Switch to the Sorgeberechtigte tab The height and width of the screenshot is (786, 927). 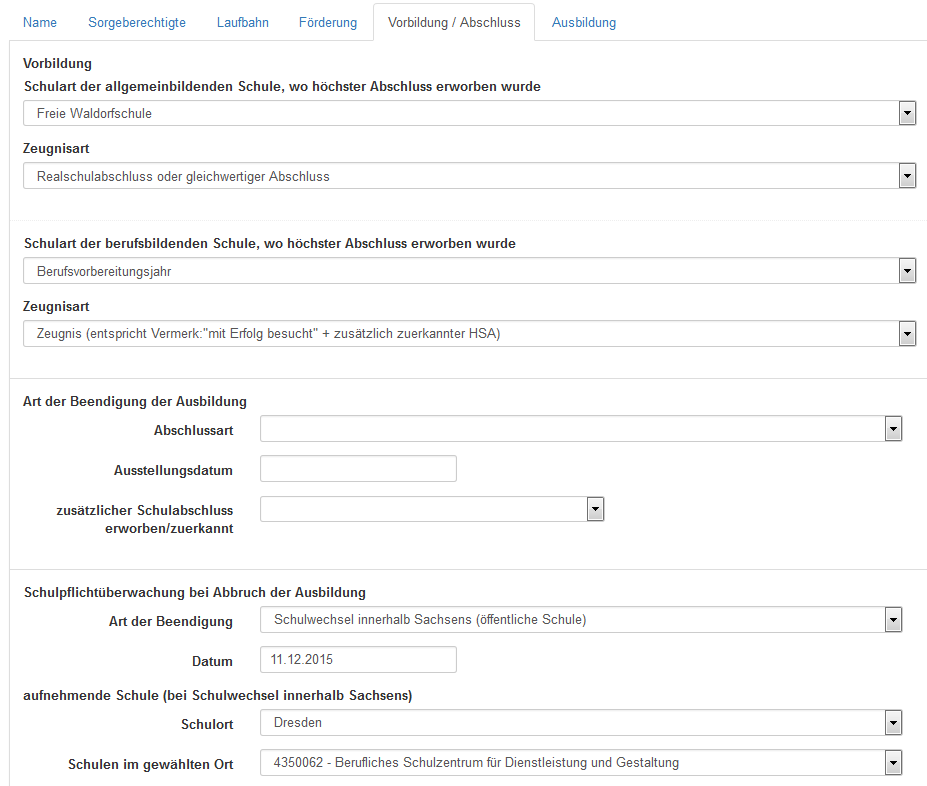click(x=137, y=22)
